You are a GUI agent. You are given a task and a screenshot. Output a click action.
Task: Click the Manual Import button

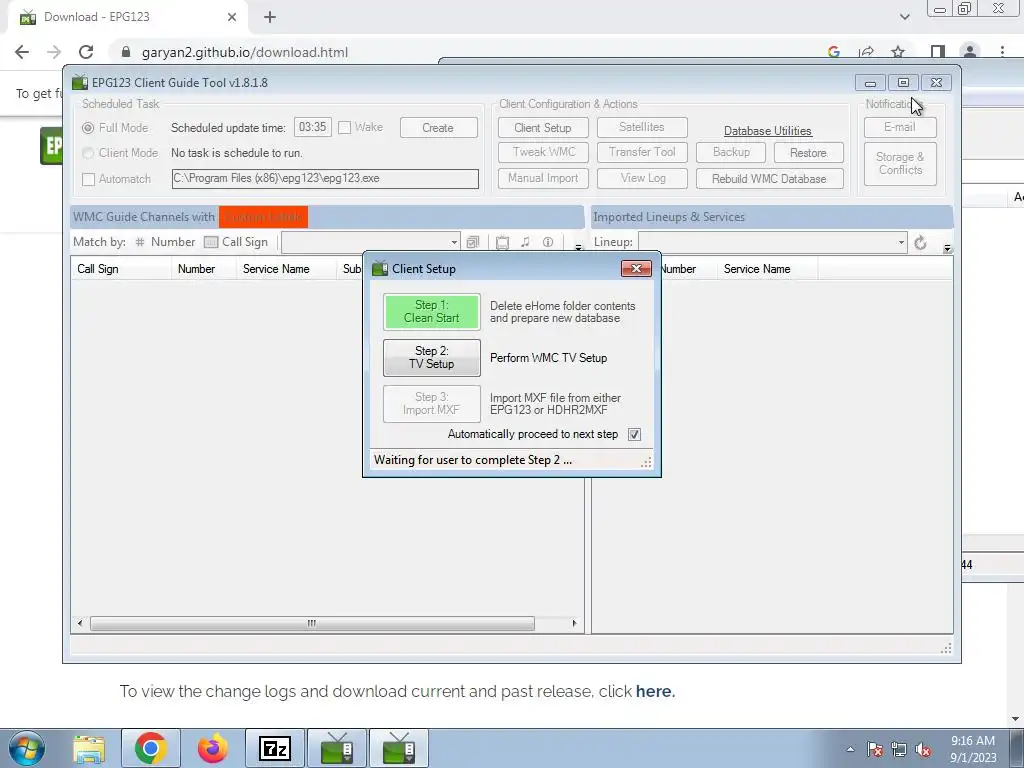(543, 178)
